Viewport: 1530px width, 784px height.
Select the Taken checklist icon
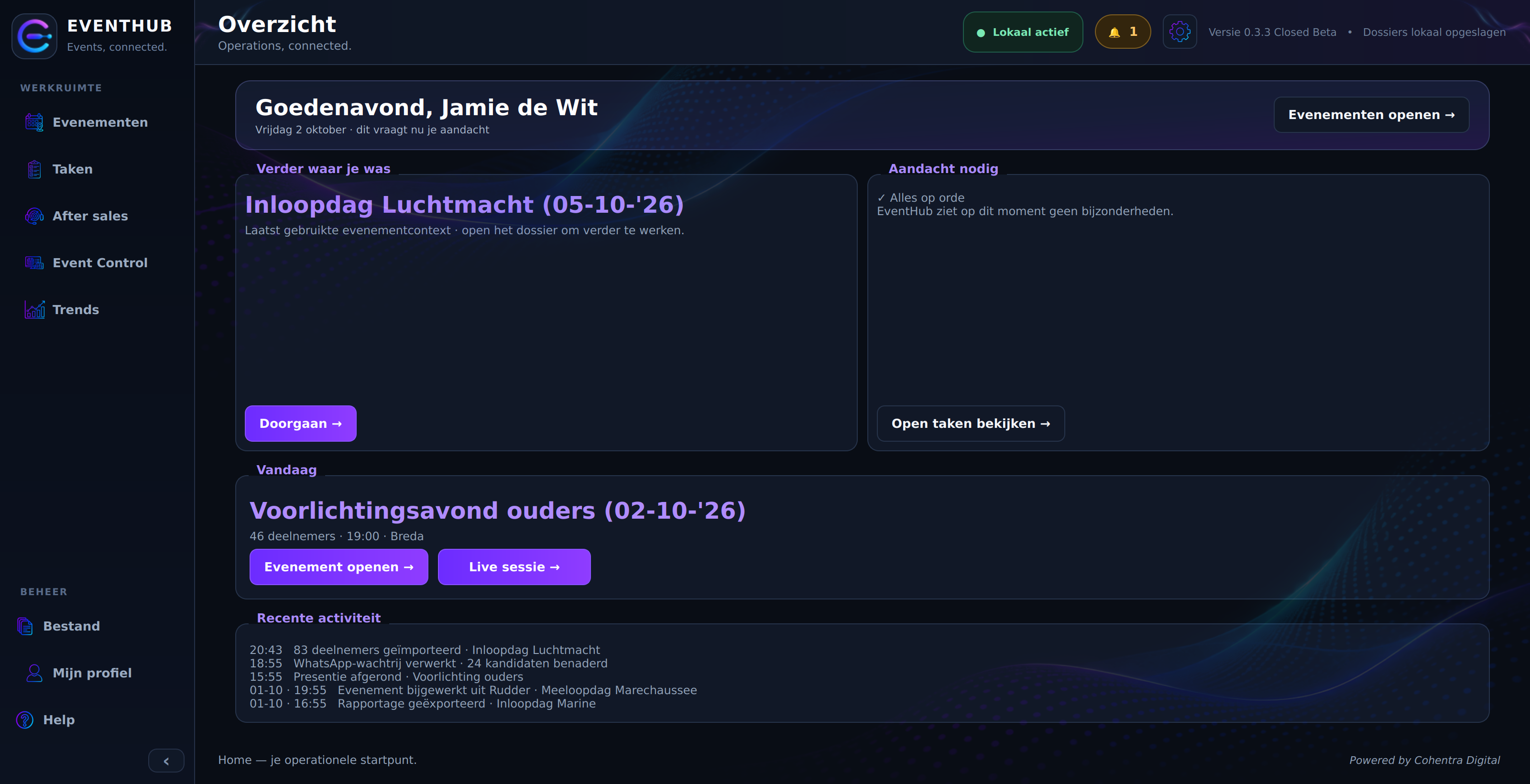point(34,169)
